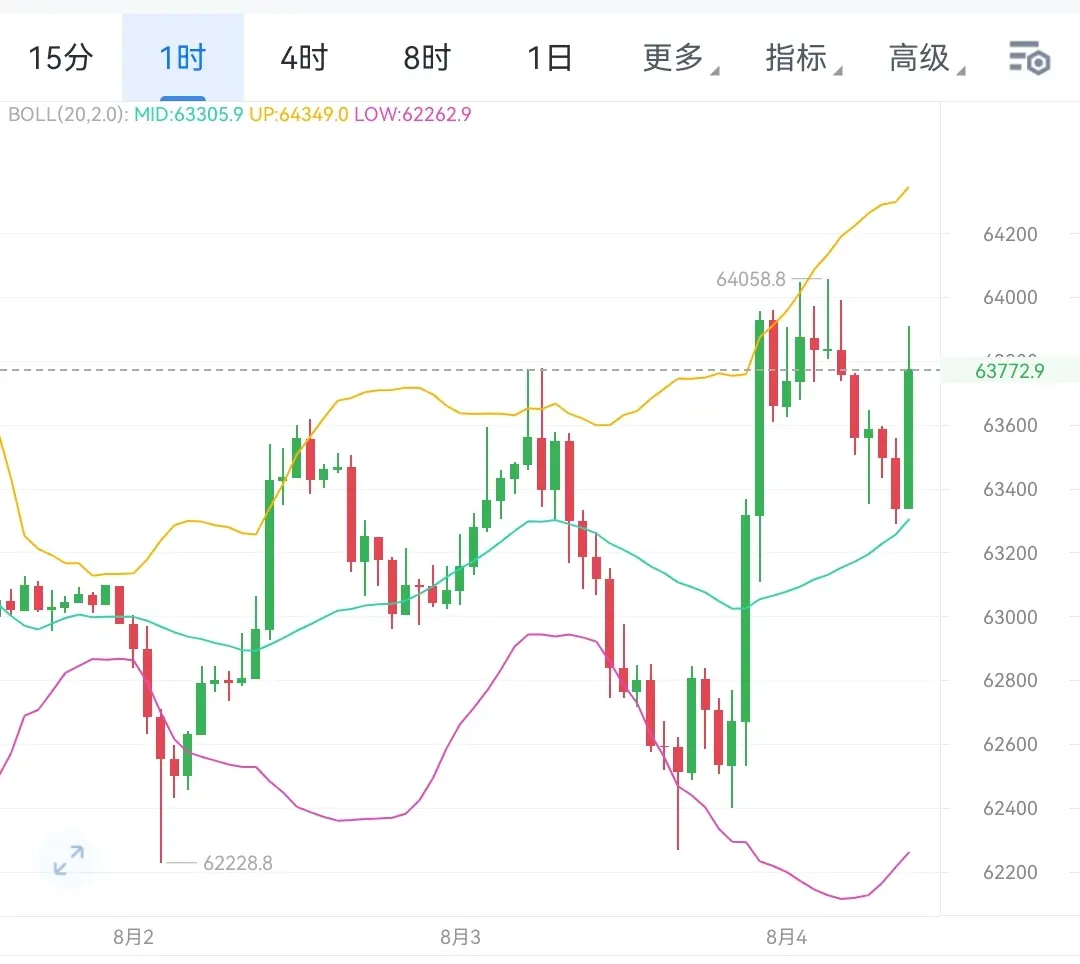Screen dimensions: 1080x964
Task: Click the MID:63305.9 value
Action: click(188, 114)
